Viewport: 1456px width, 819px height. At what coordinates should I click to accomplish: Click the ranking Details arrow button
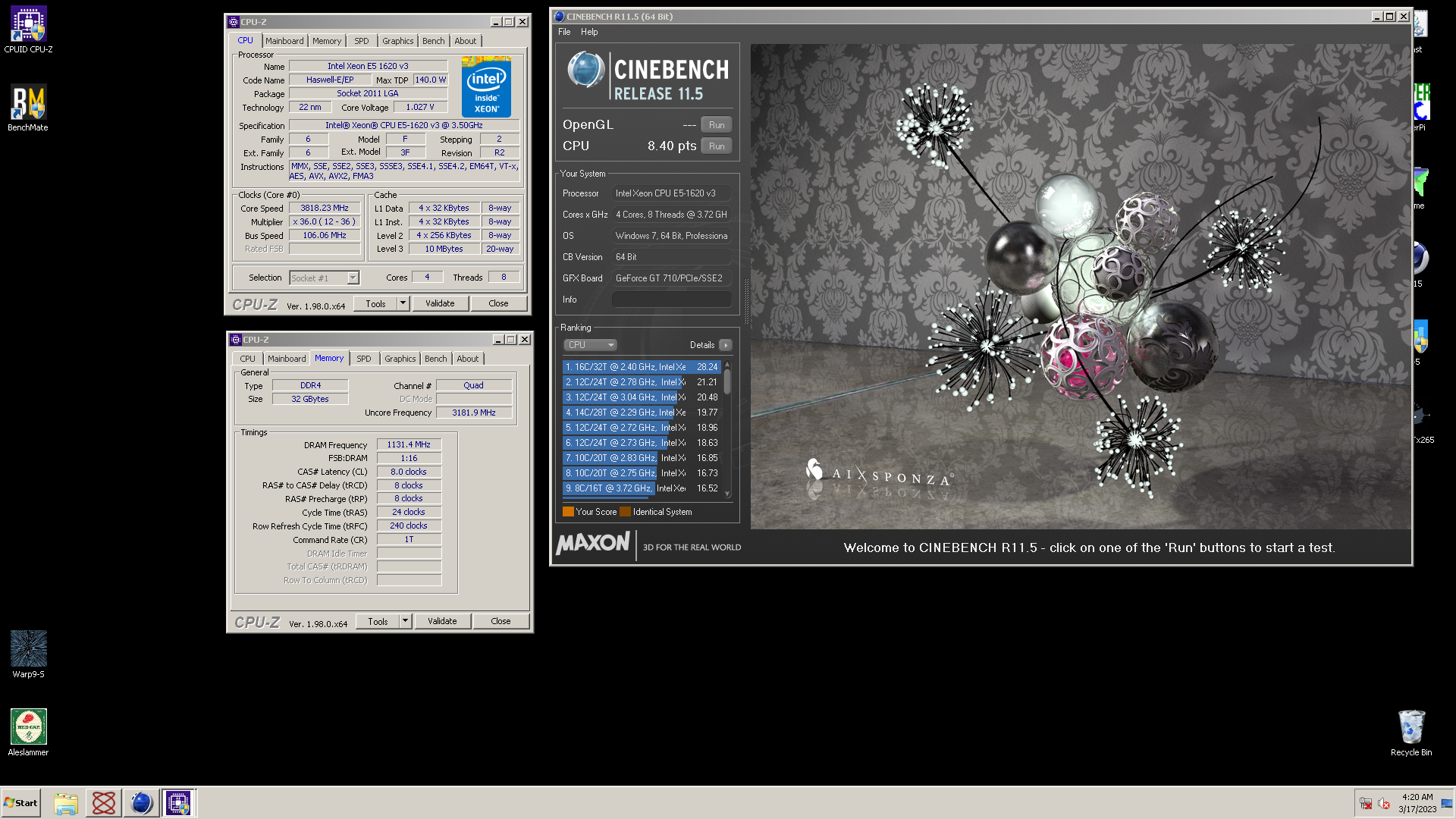point(726,345)
